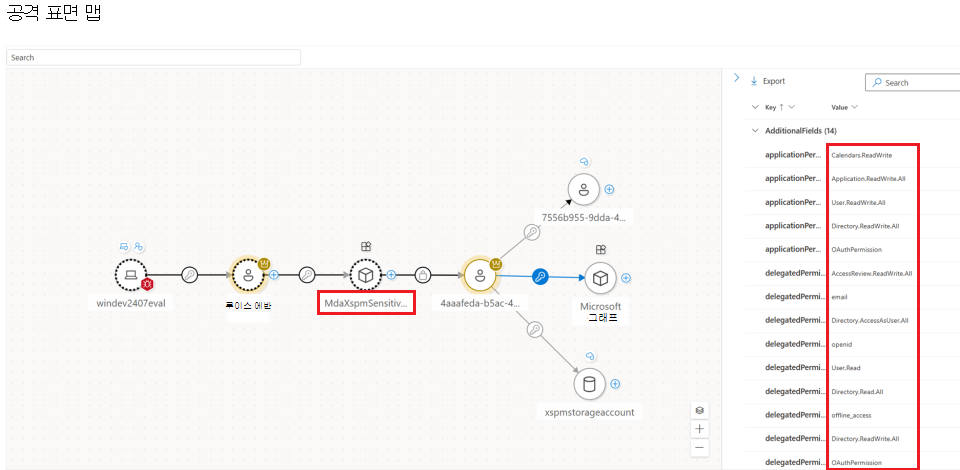The image size is (960, 470).
Task: Select the 7556b955-9dda-4 user node circle
Action: [x=583, y=189]
